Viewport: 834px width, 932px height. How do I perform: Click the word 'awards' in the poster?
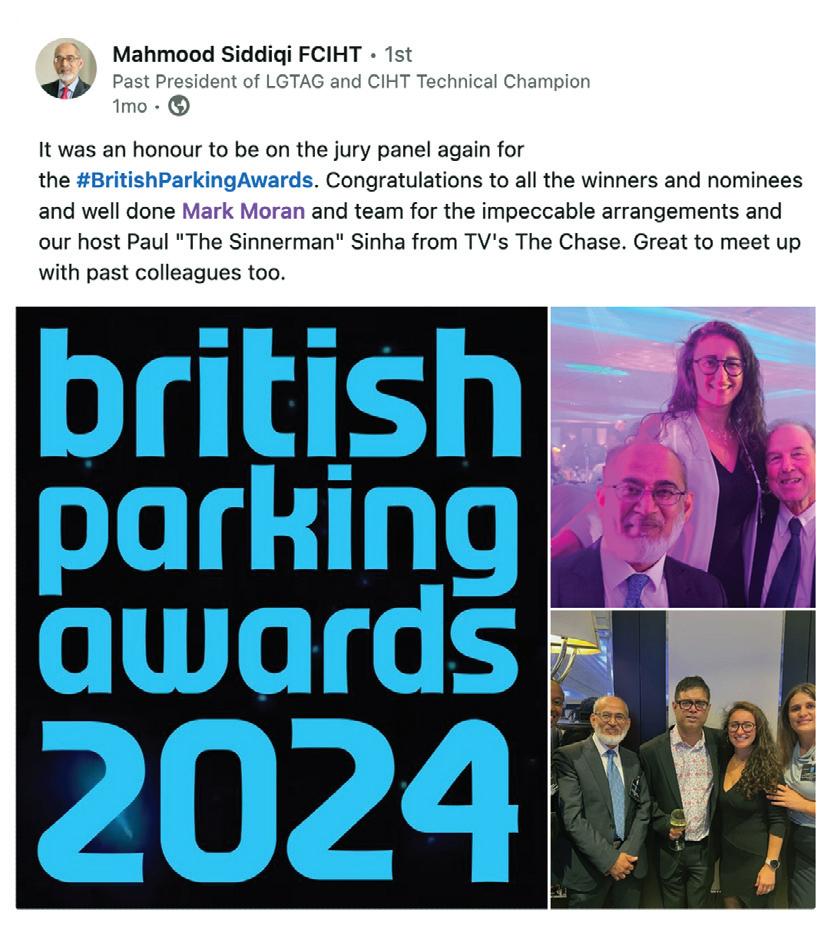coord(278,645)
